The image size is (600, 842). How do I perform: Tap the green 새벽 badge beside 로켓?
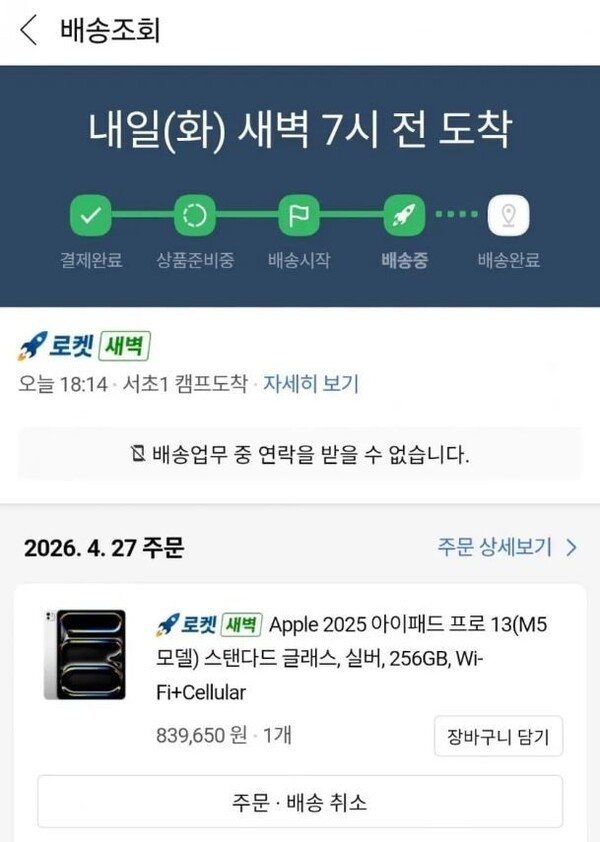click(x=125, y=346)
